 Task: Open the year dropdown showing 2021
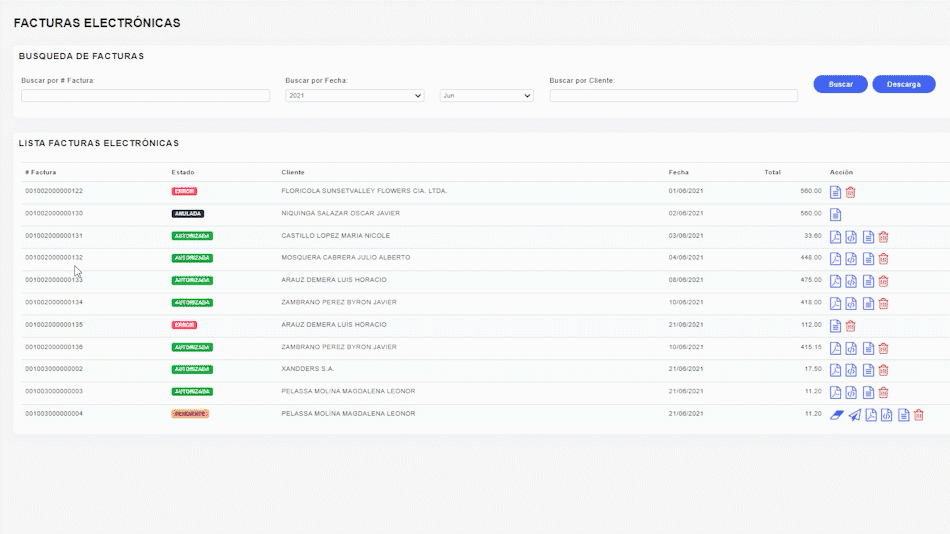point(354,96)
